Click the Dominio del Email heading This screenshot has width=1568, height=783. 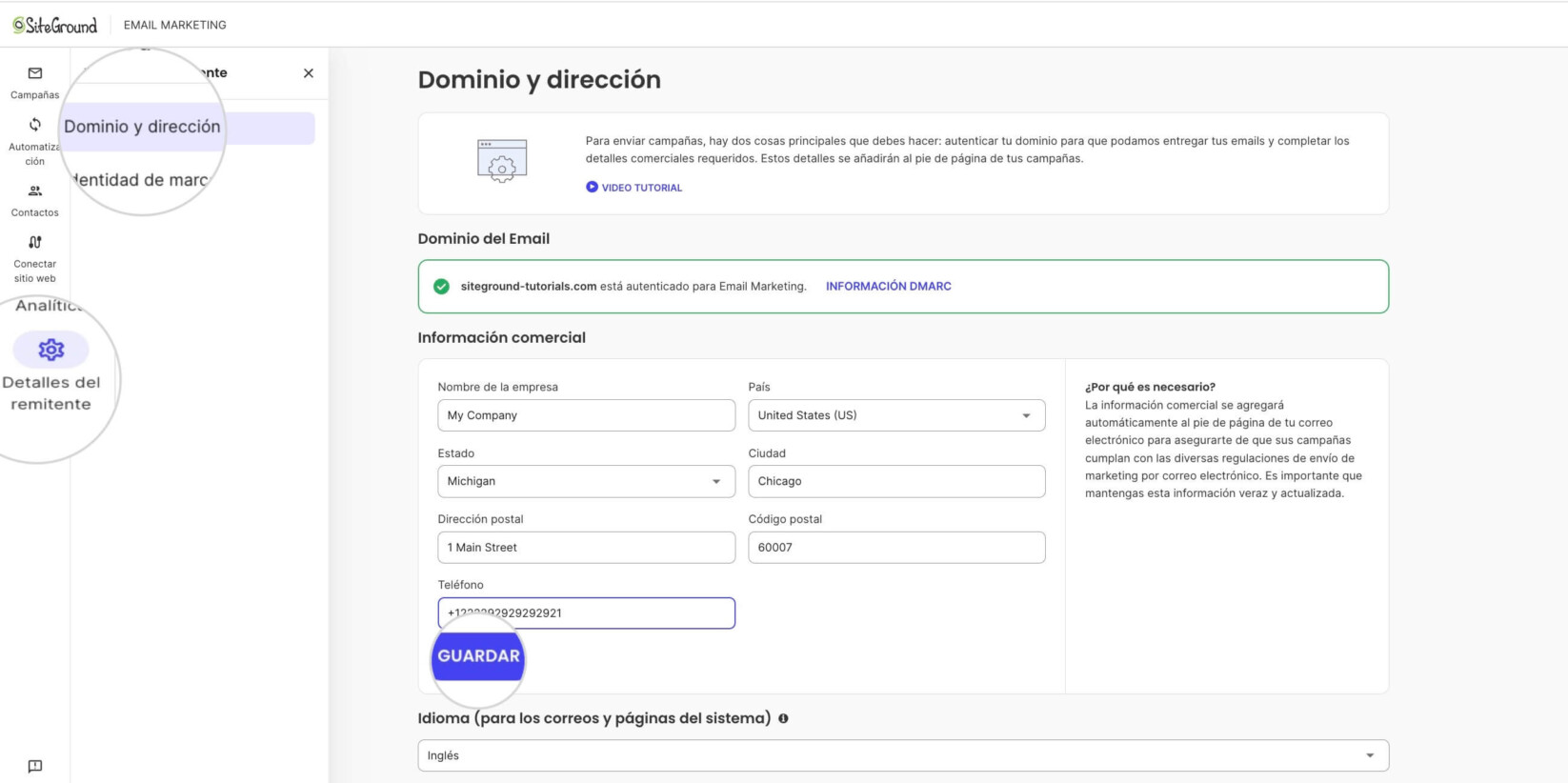[484, 238]
